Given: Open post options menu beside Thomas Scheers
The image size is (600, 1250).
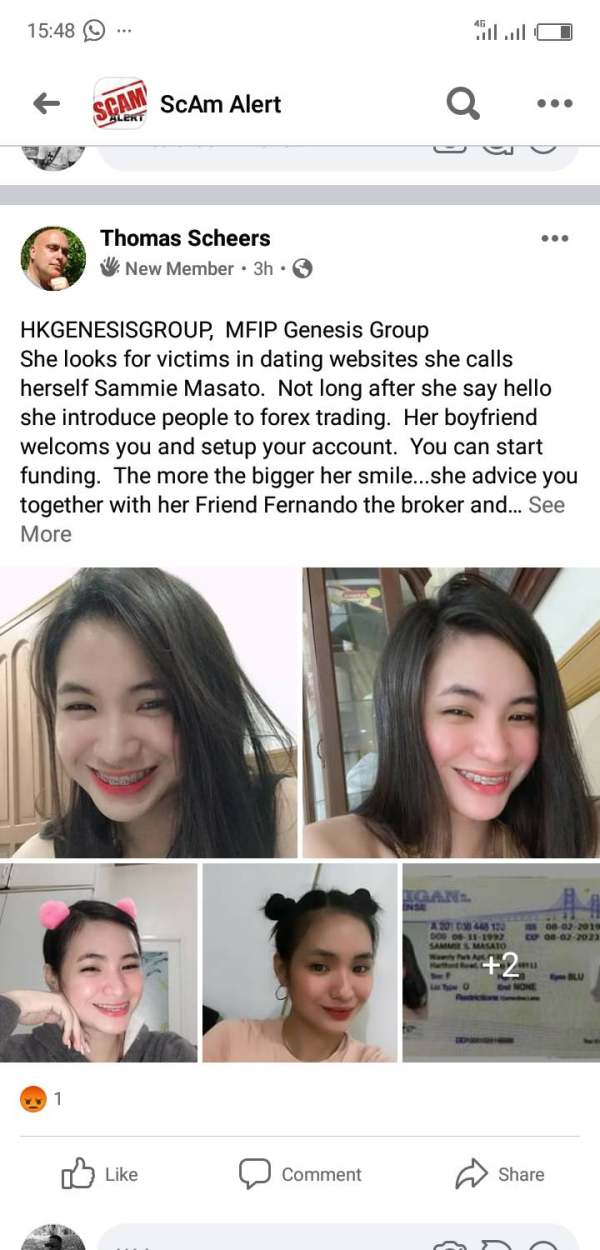Looking at the screenshot, I should (x=554, y=238).
